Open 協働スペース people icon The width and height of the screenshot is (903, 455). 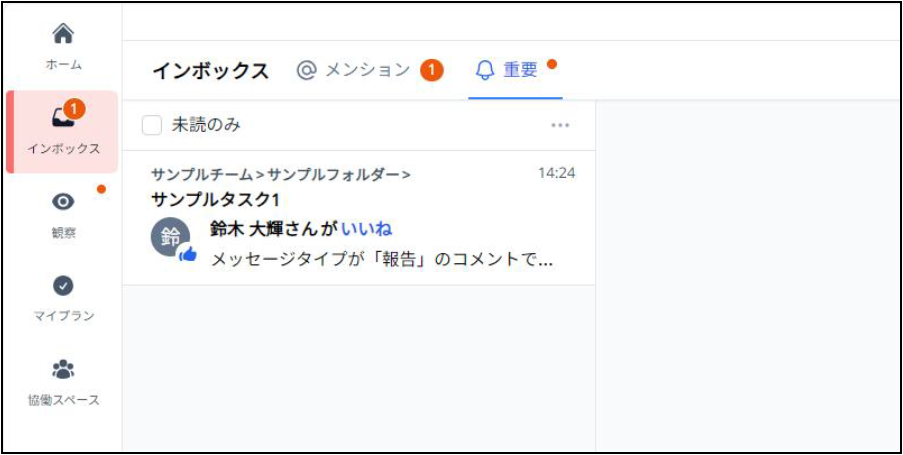pos(63,370)
